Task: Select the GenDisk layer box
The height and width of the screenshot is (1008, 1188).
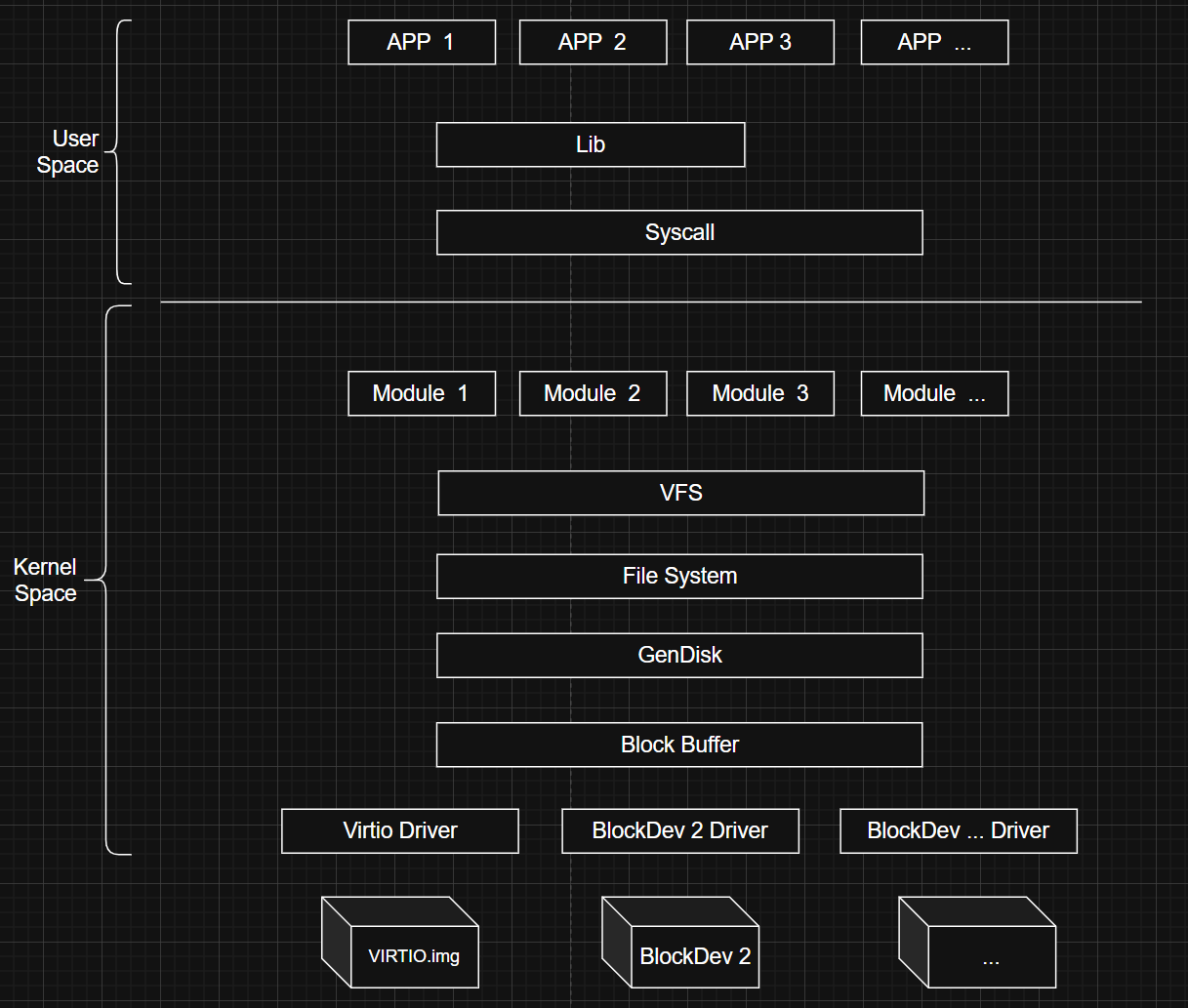Action: [679, 656]
